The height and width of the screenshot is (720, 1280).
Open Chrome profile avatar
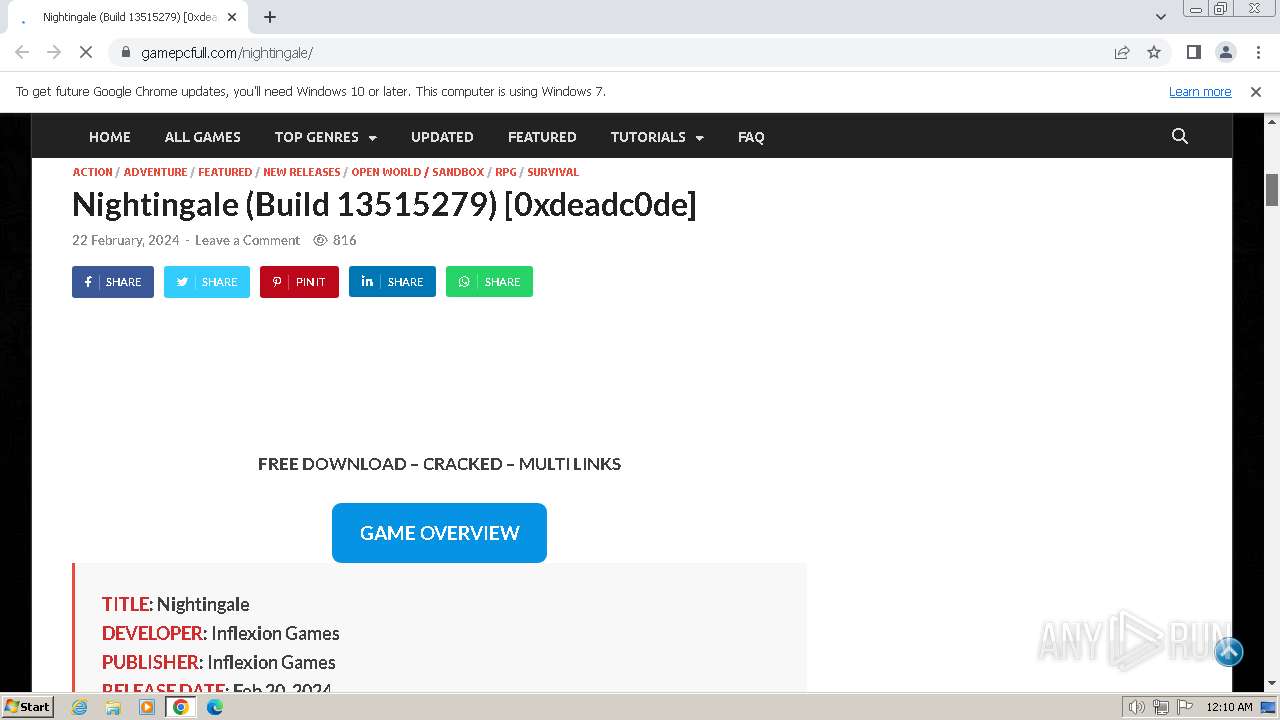pos(1226,52)
